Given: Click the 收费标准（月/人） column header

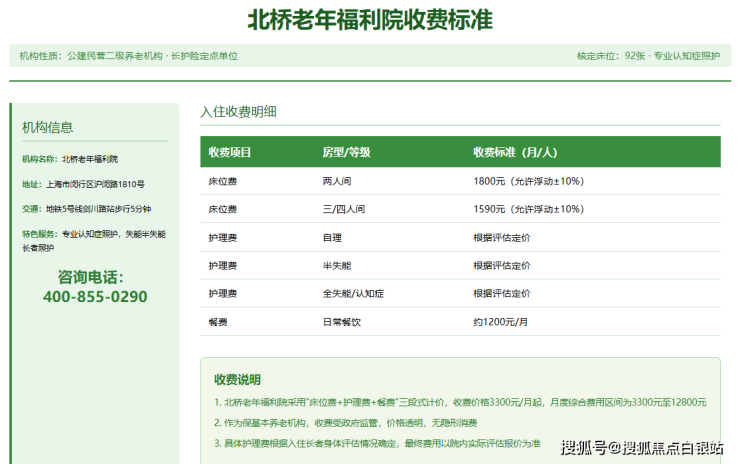Looking at the screenshot, I should click(x=515, y=152).
